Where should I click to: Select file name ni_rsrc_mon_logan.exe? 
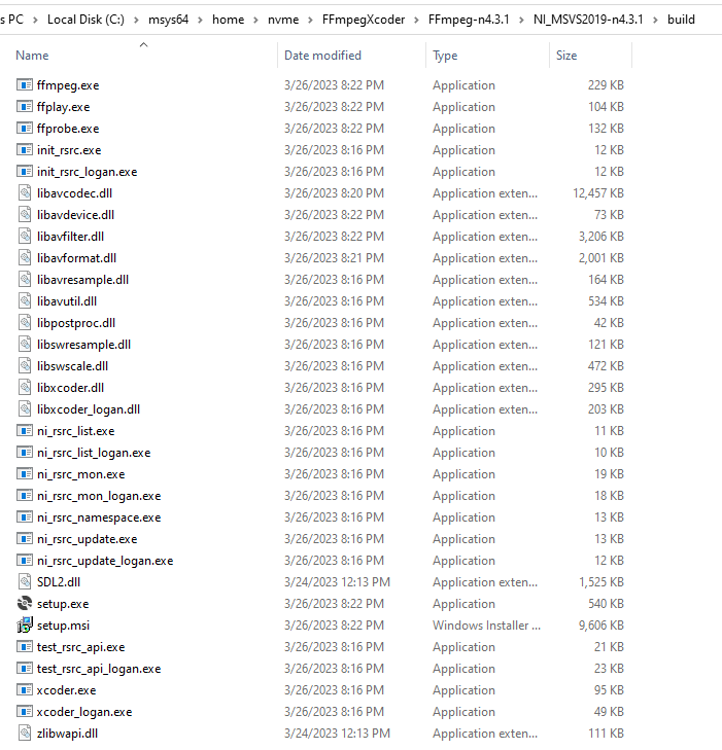(x=99, y=496)
